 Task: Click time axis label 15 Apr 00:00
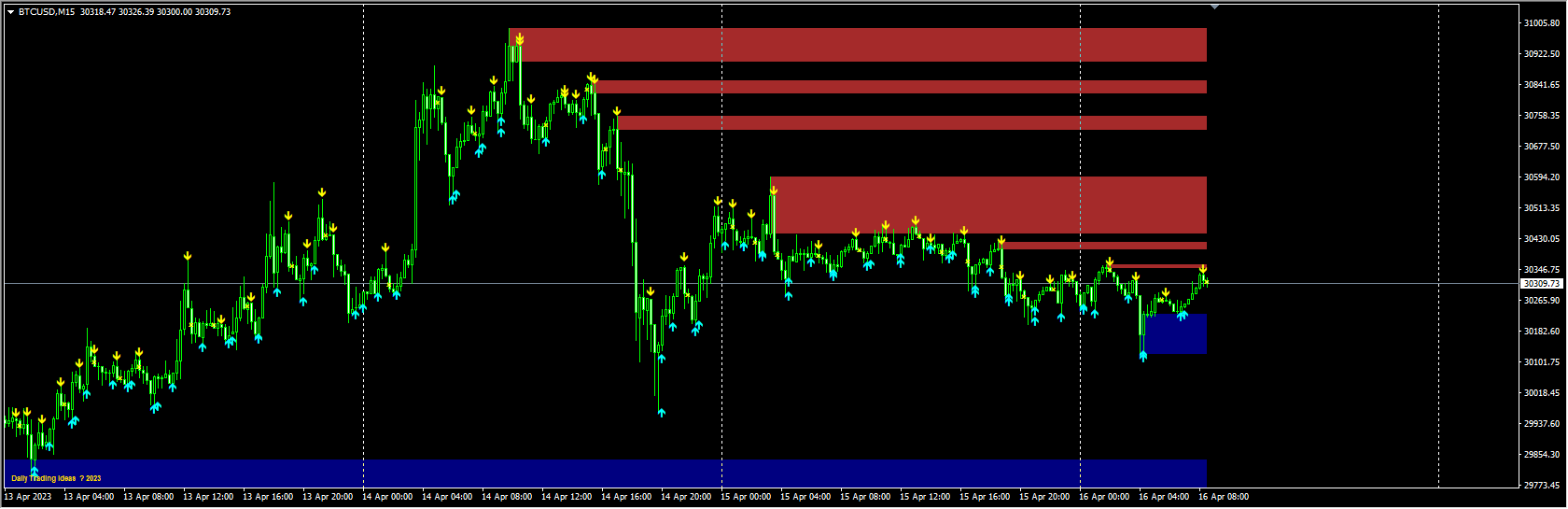click(x=746, y=497)
